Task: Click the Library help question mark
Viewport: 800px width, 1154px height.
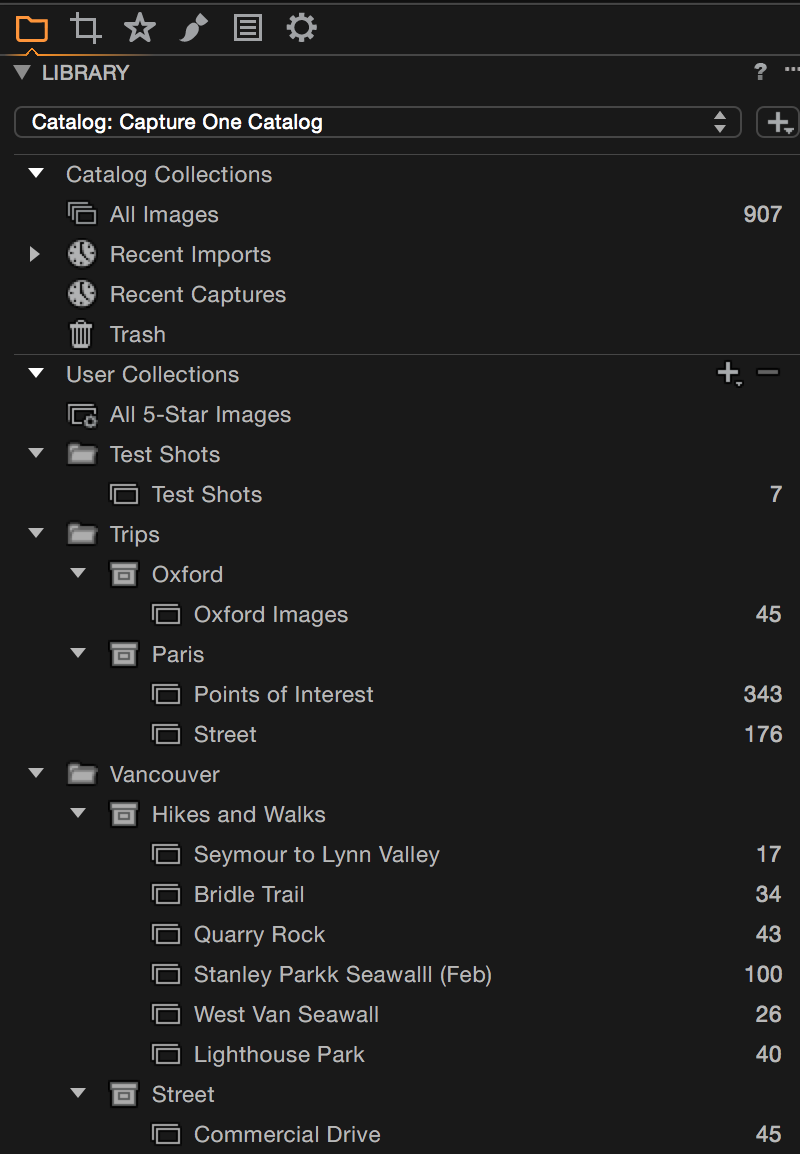Action: click(x=760, y=71)
